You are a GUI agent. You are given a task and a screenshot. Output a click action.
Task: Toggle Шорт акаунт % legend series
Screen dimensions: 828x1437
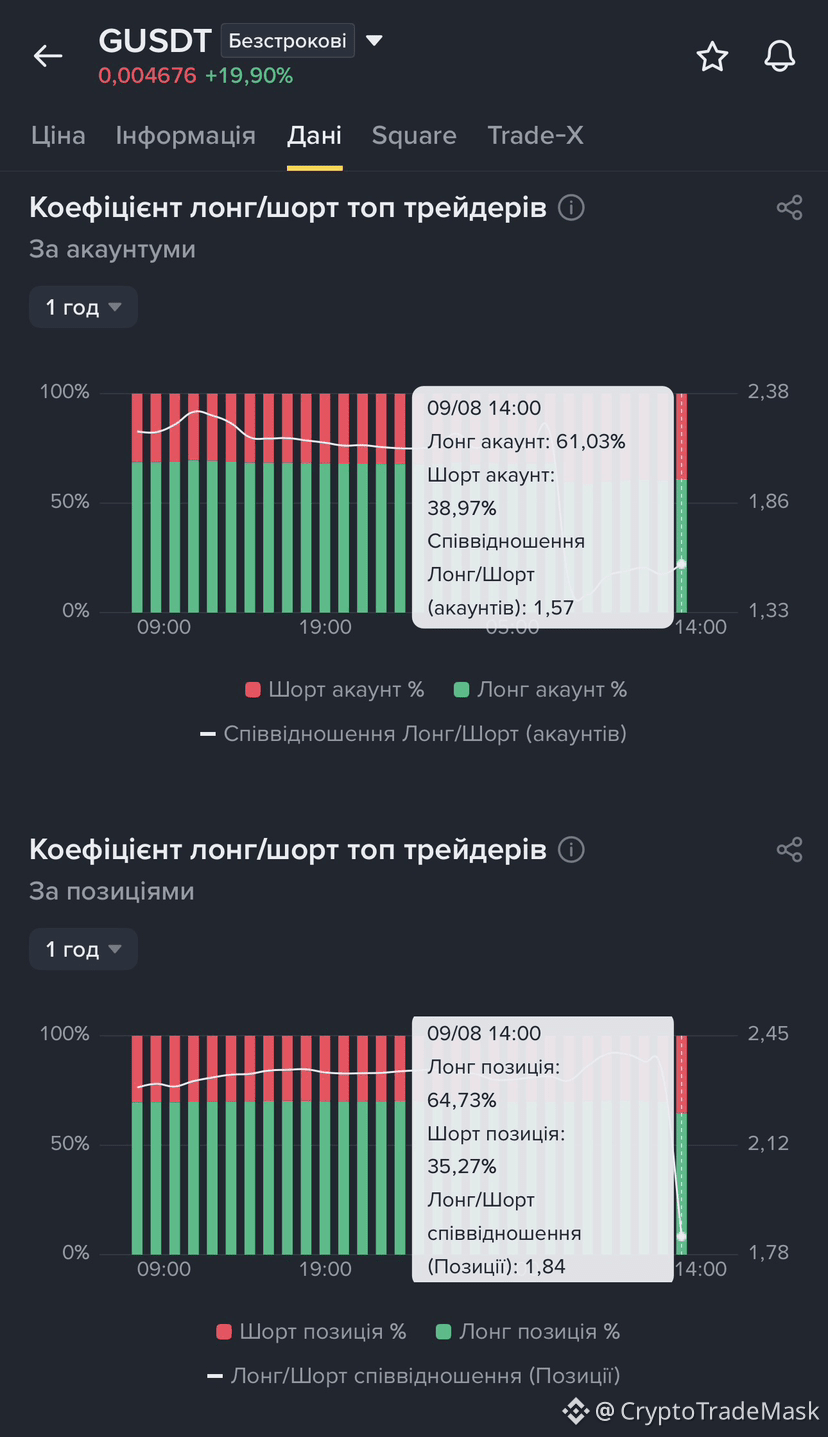pyautogui.click(x=334, y=689)
